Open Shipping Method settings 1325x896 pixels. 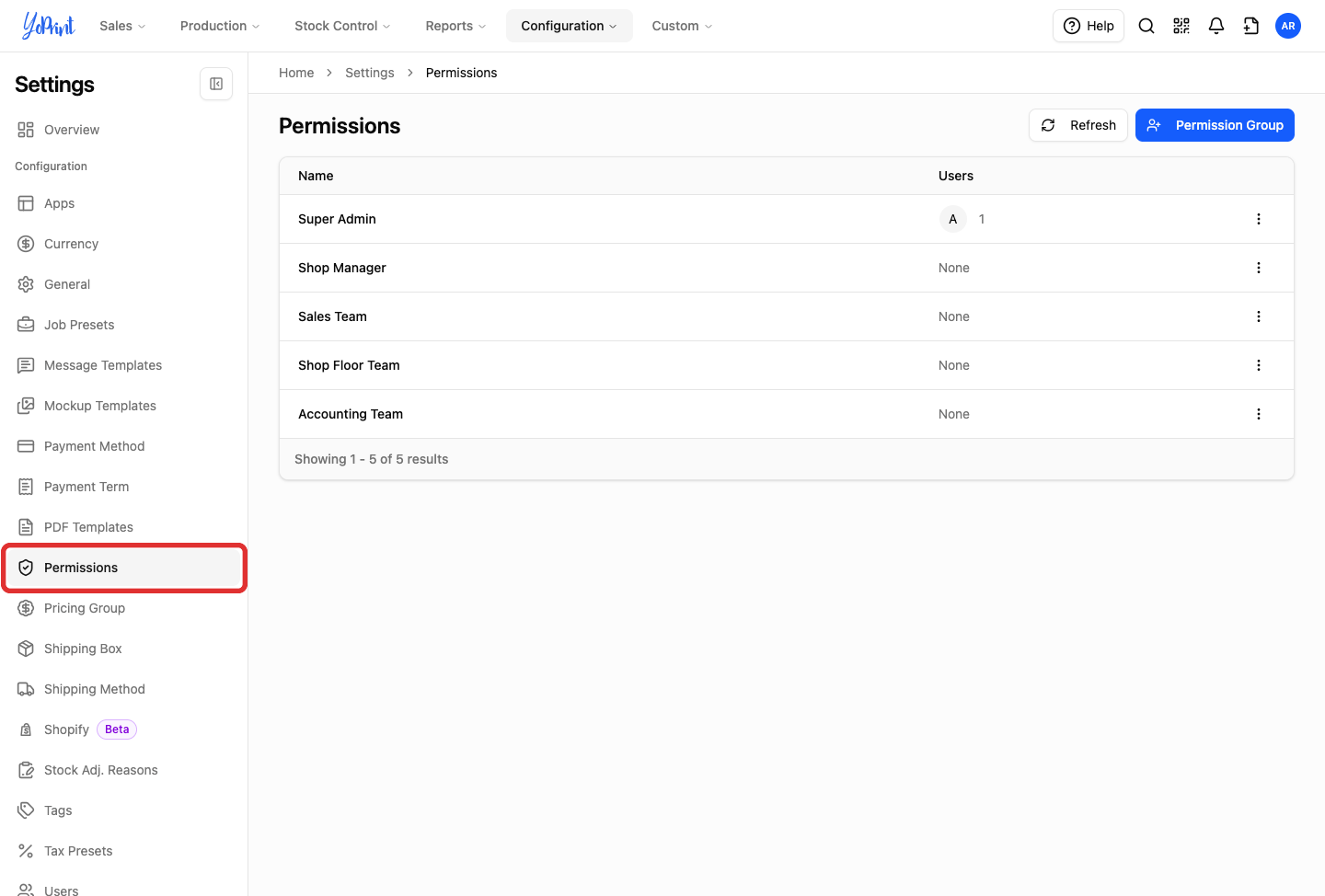(124, 689)
